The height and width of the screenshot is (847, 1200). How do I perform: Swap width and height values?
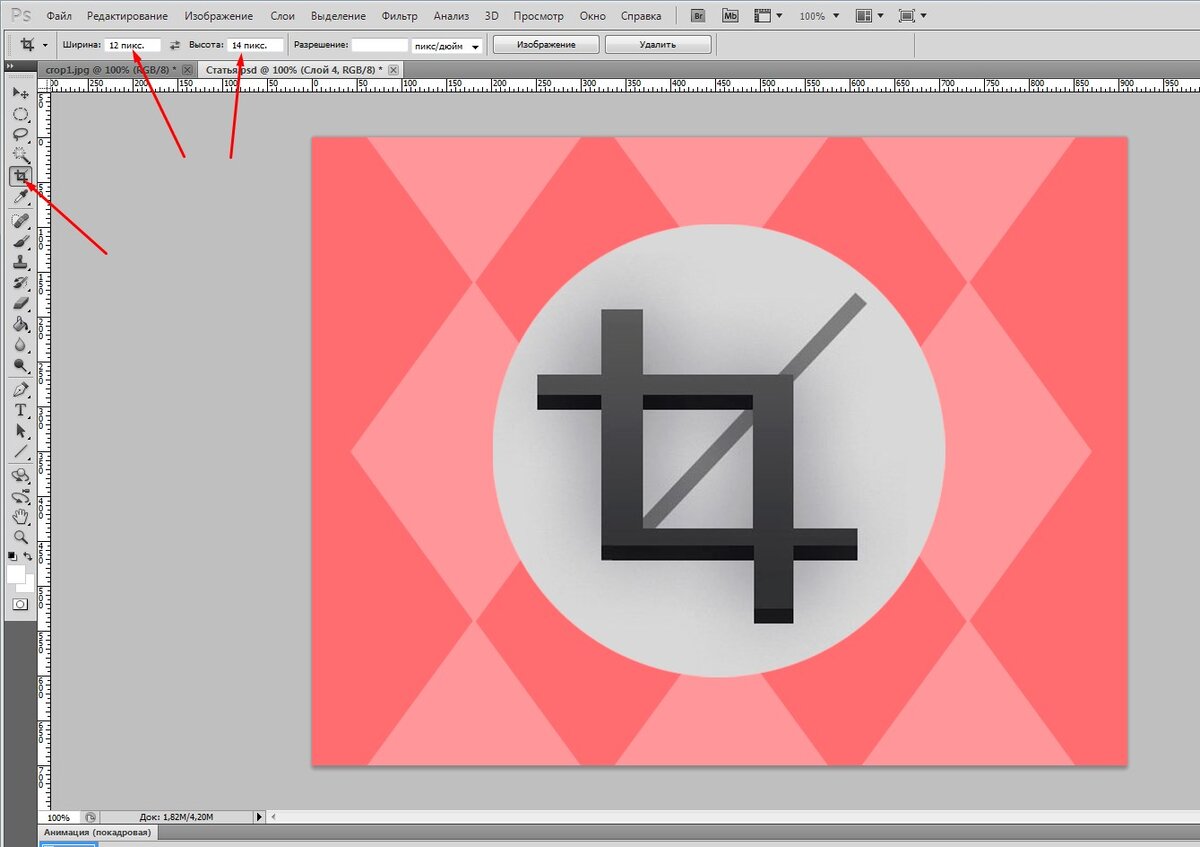[x=175, y=45]
